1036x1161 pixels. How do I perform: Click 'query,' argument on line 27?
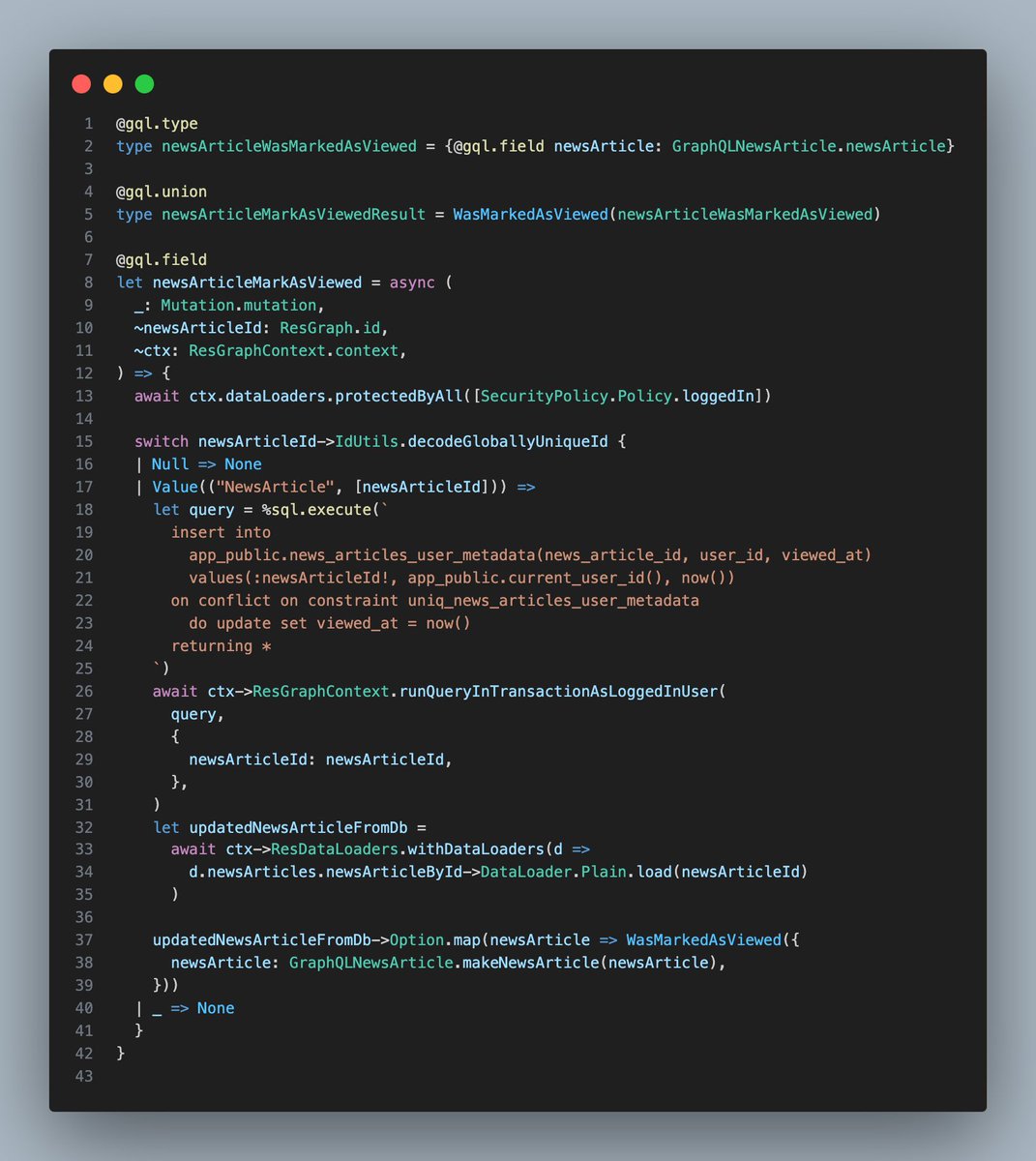pyautogui.click(x=197, y=714)
